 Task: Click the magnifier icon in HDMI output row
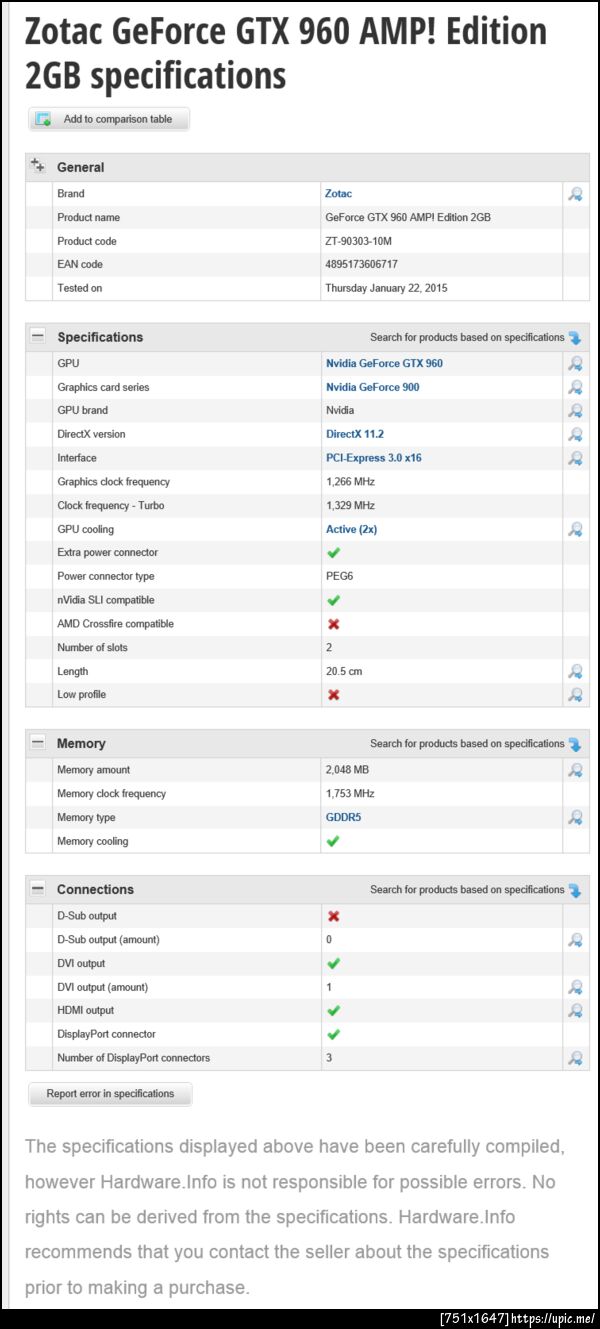pos(575,1011)
